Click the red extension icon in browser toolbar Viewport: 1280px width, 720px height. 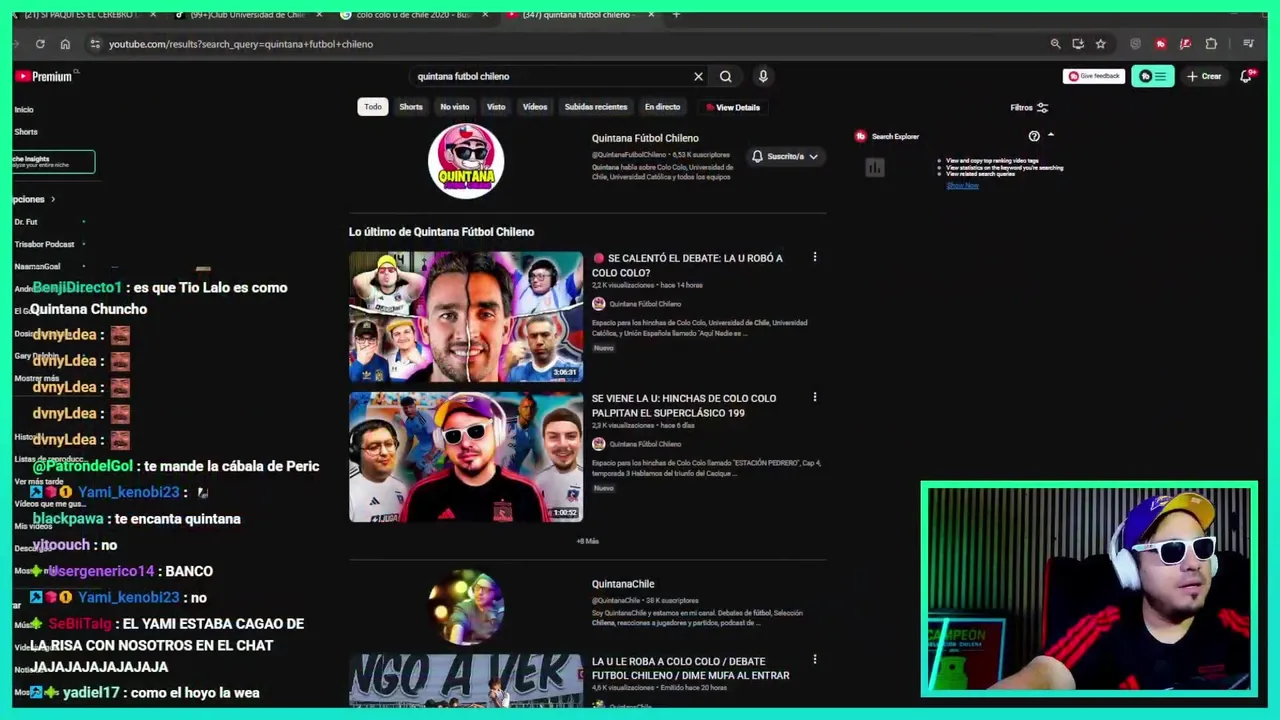(1160, 44)
